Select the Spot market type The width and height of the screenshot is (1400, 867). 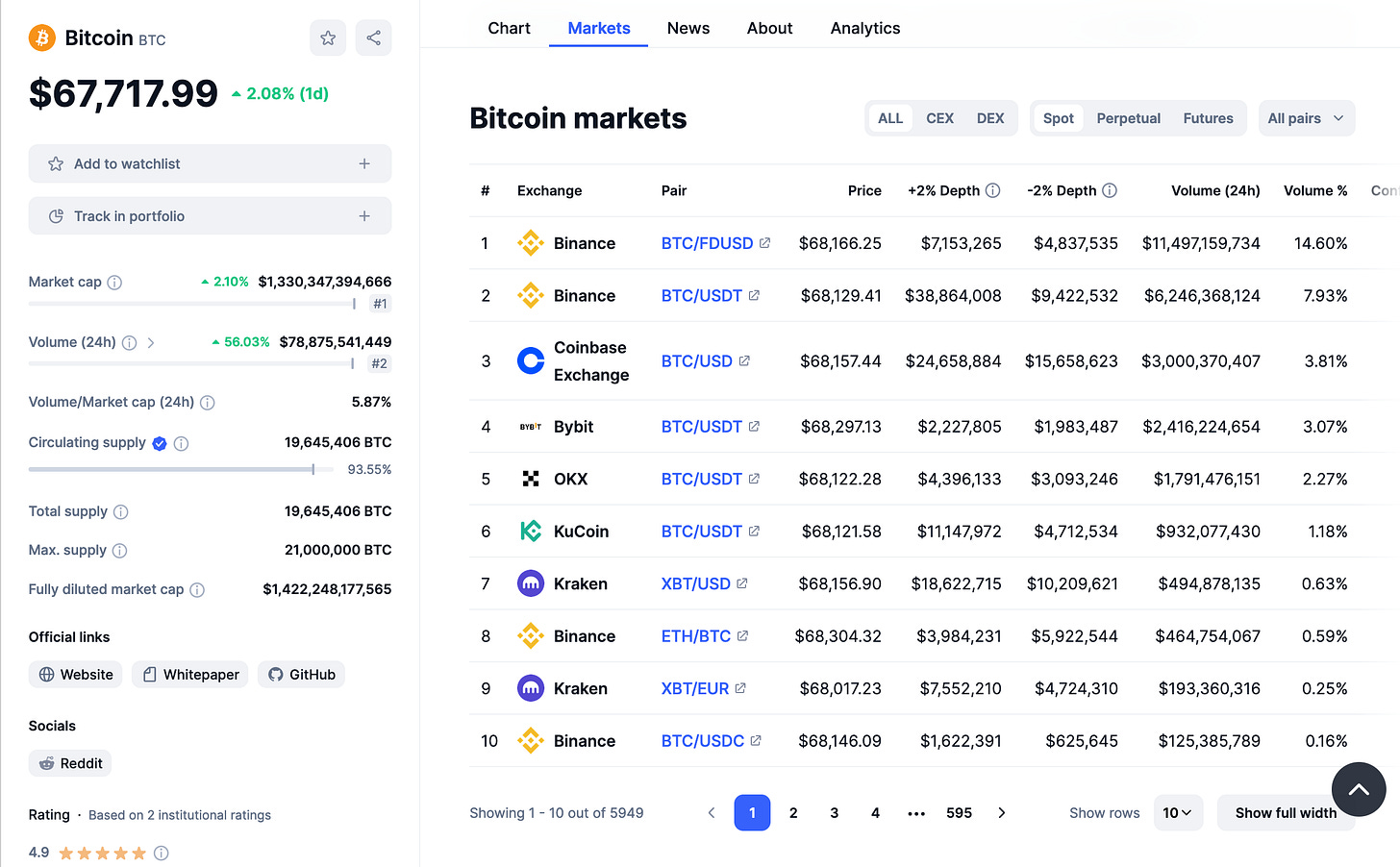[1059, 118]
